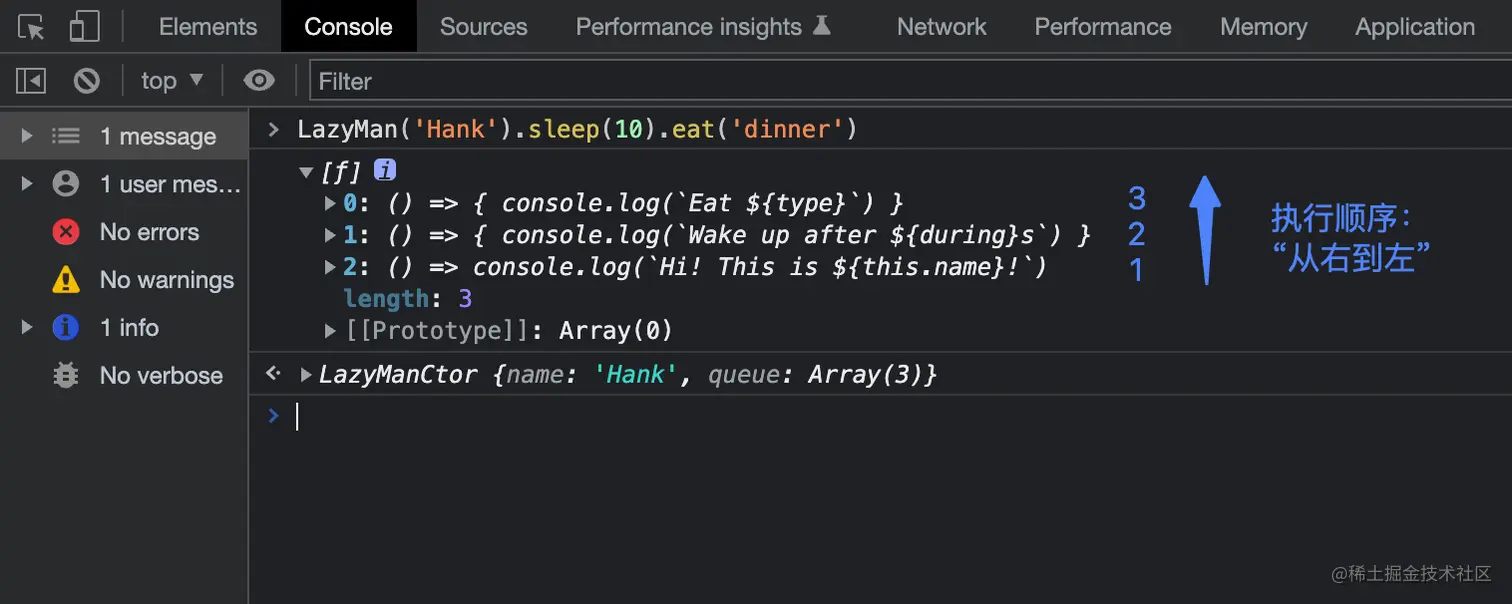Open the Elements tab

(208, 27)
